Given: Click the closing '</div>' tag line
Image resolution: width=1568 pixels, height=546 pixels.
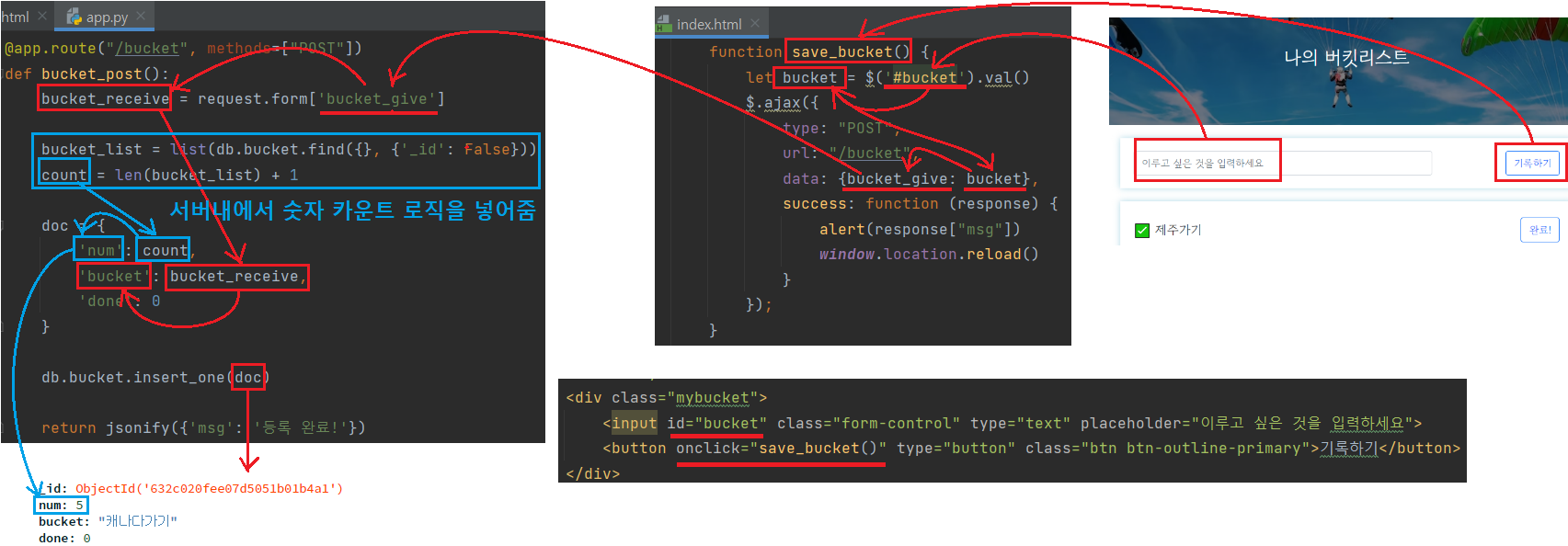Looking at the screenshot, I should pyautogui.click(x=593, y=473).
